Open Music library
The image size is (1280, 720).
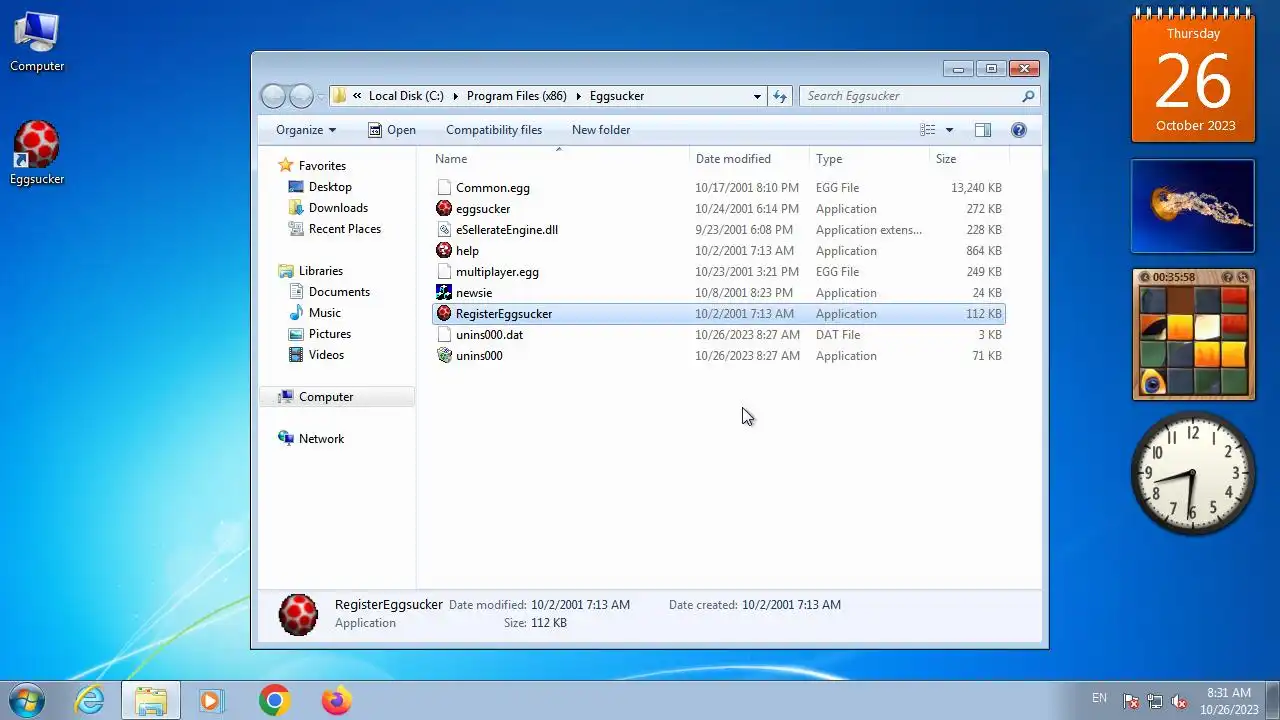[325, 312]
